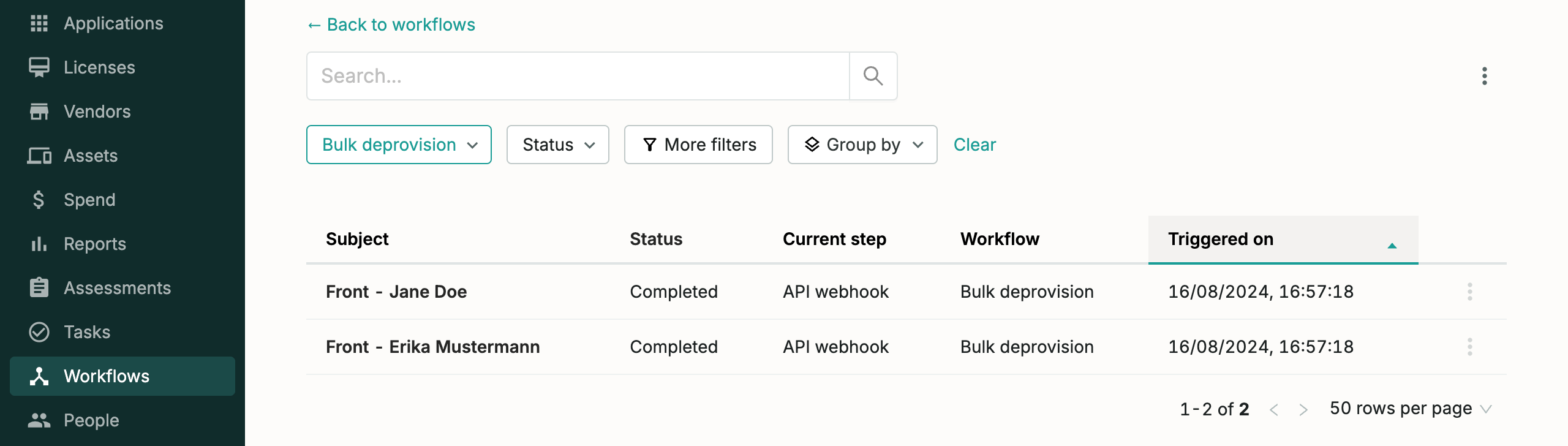Viewport: 1568px width, 446px height.
Task: Open Reports menu item
Action: pos(123,244)
